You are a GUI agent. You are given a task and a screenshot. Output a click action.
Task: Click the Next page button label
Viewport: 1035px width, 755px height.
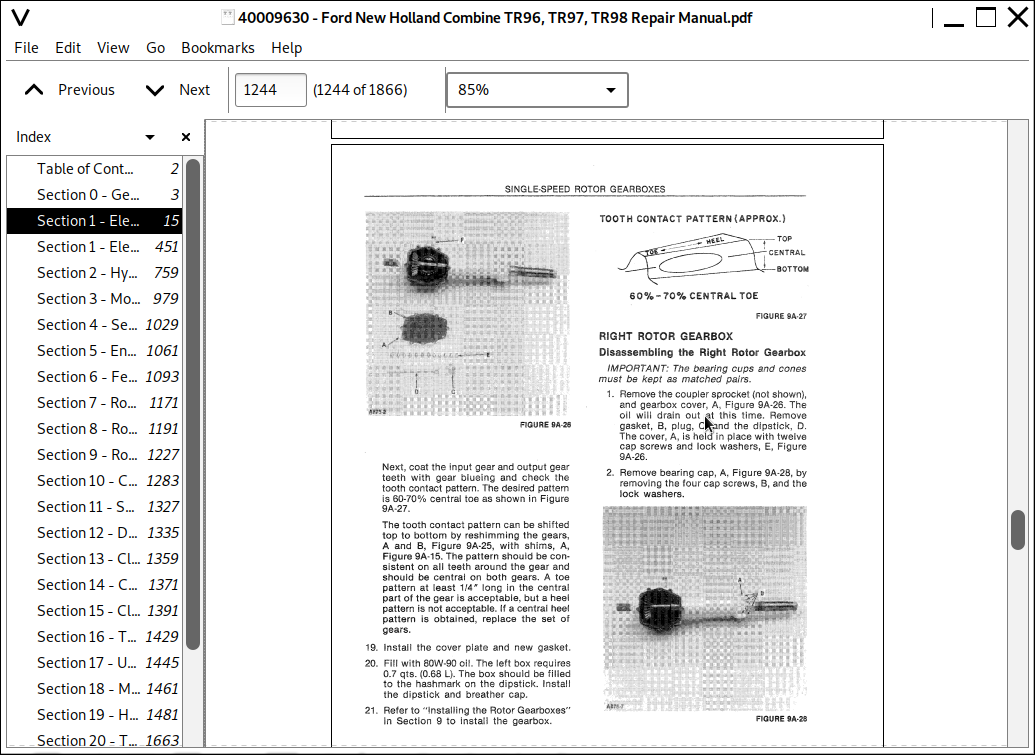click(195, 90)
